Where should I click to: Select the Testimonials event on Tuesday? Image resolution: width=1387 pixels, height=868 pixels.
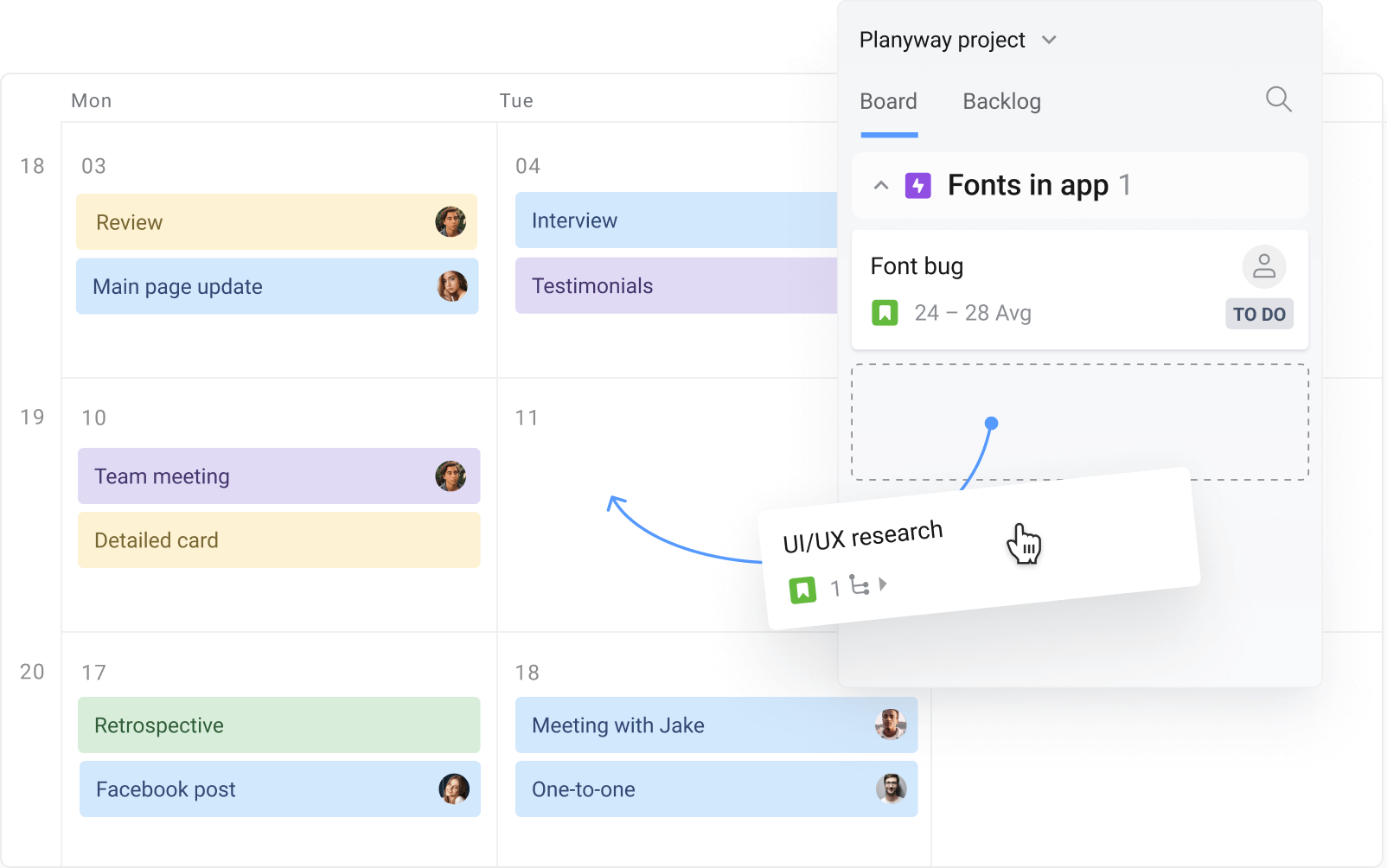pyautogui.click(x=674, y=286)
